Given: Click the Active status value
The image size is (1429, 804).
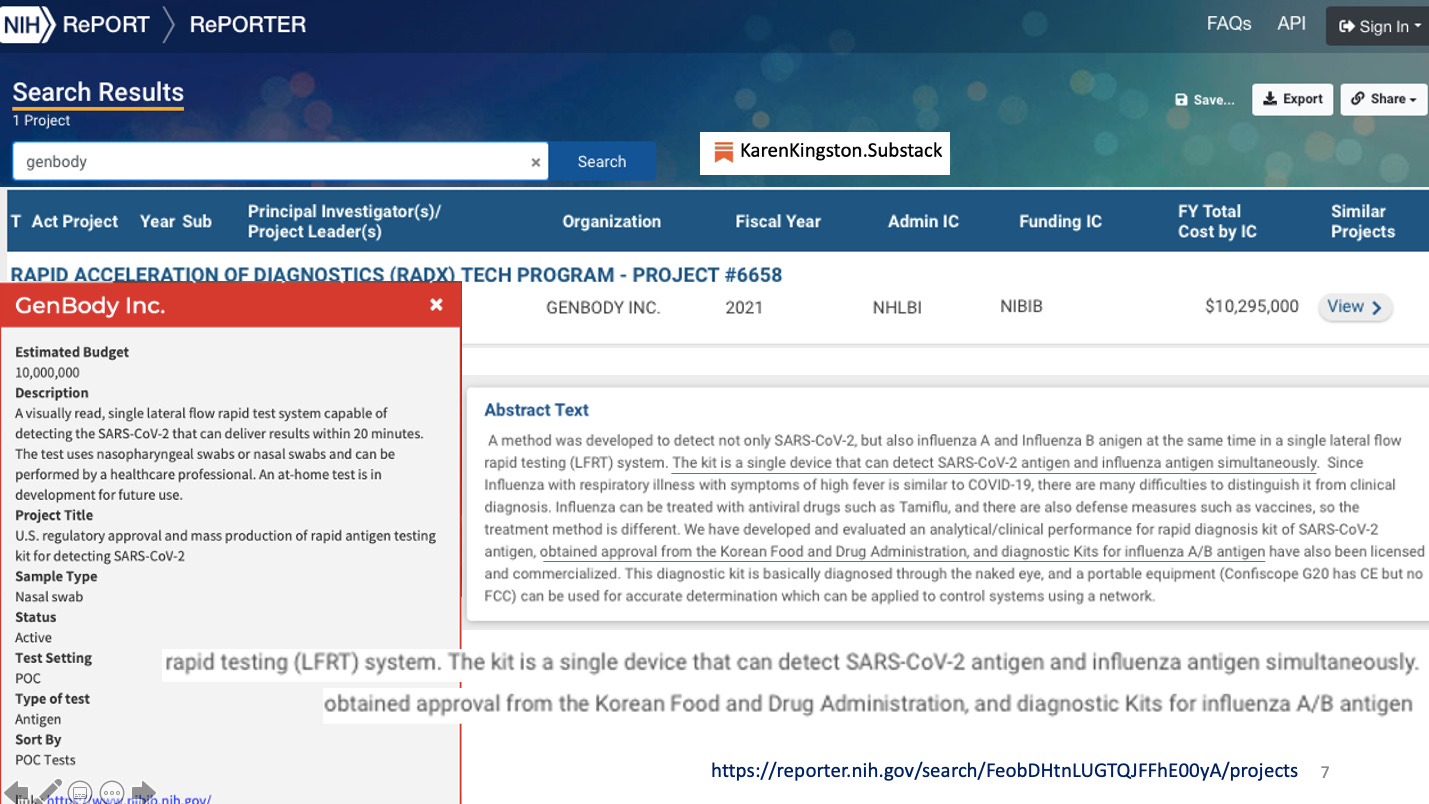Looking at the screenshot, I should tap(33, 637).
